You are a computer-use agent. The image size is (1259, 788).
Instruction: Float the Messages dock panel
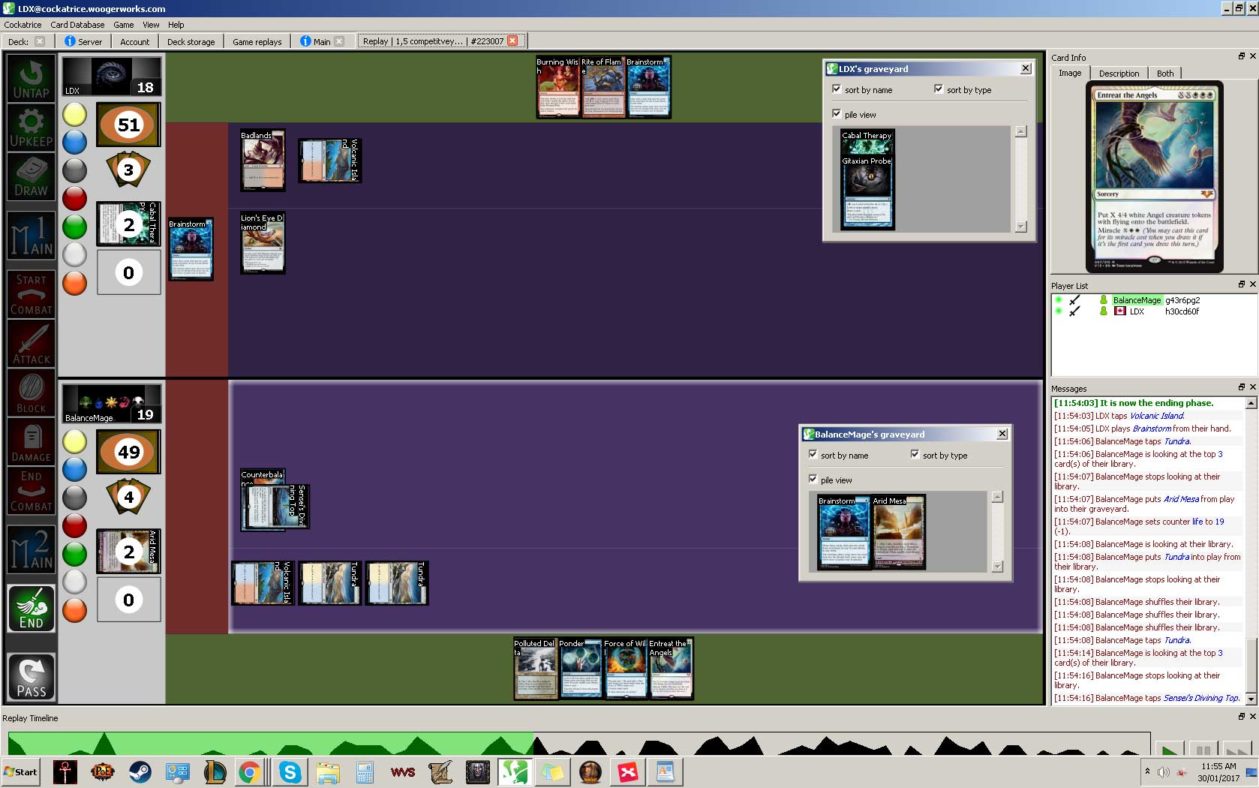1240,388
